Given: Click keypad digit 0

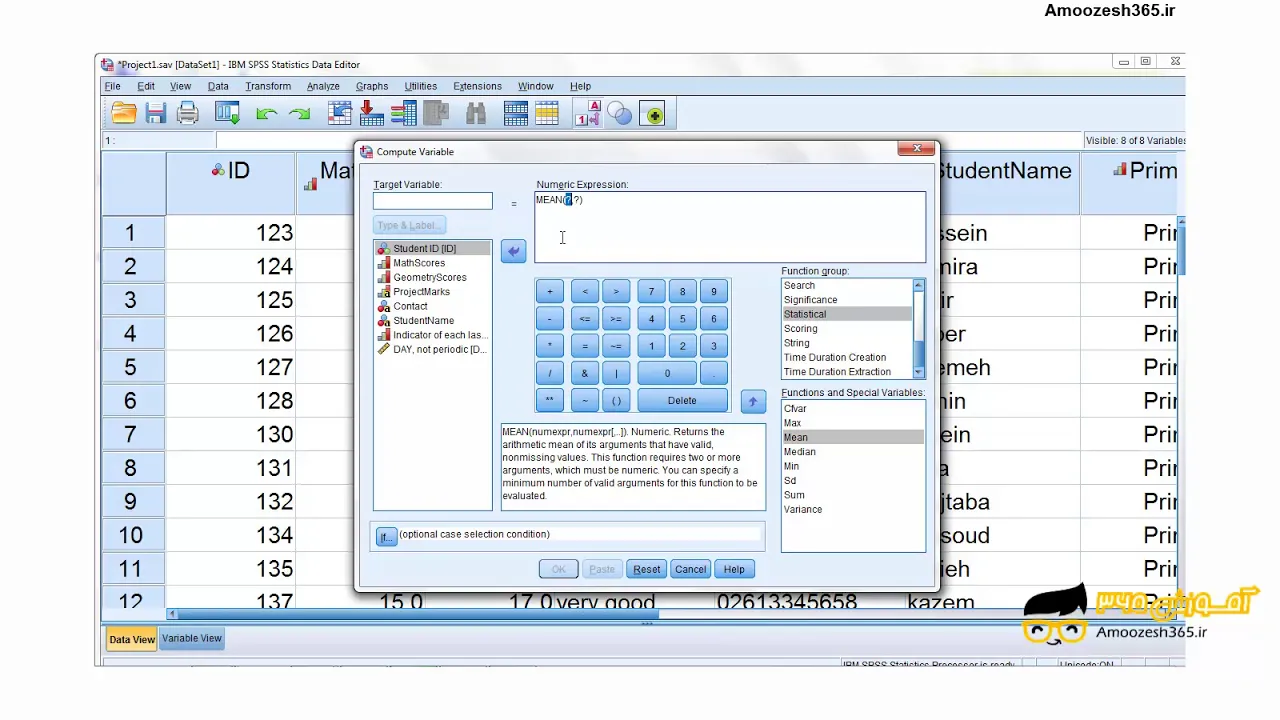Looking at the screenshot, I should pos(667,373).
